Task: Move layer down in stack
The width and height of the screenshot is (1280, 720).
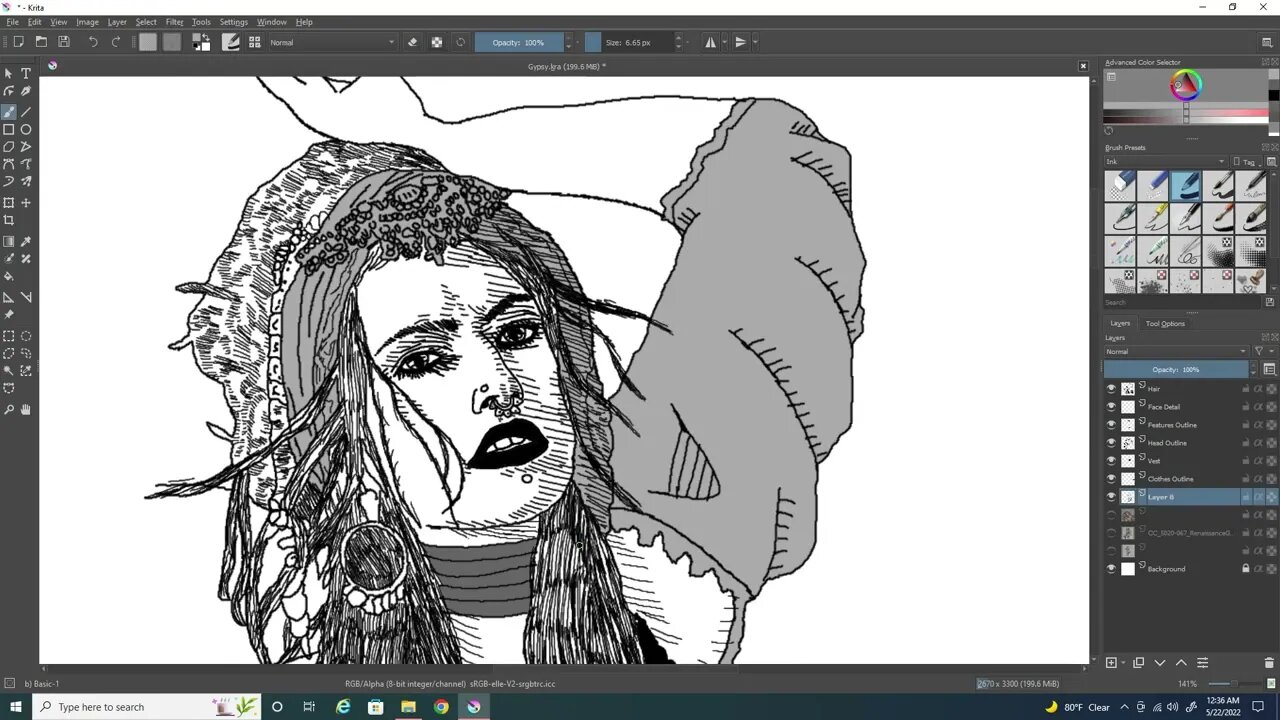Action: click(1160, 663)
